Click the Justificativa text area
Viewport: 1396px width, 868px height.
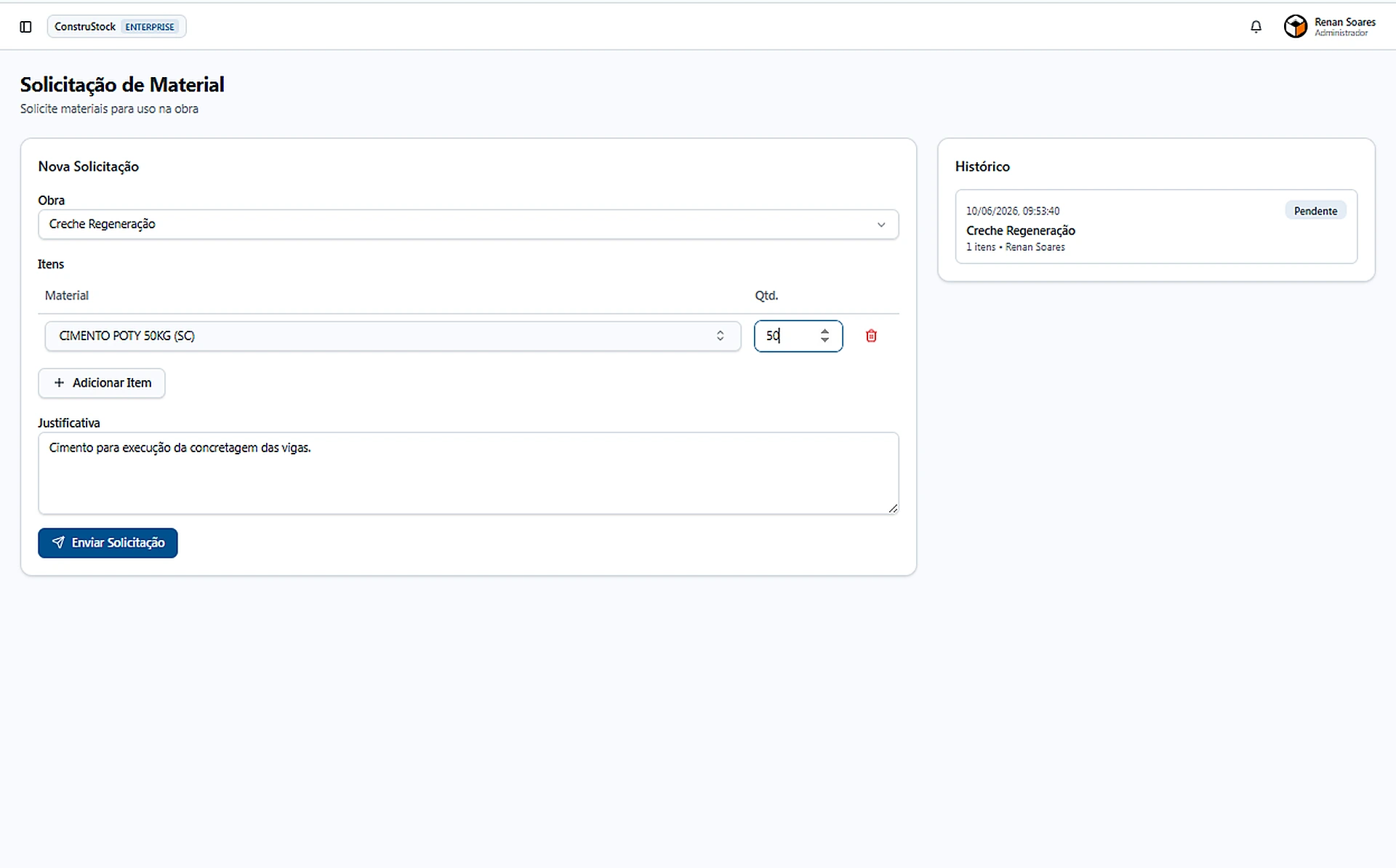click(x=468, y=473)
